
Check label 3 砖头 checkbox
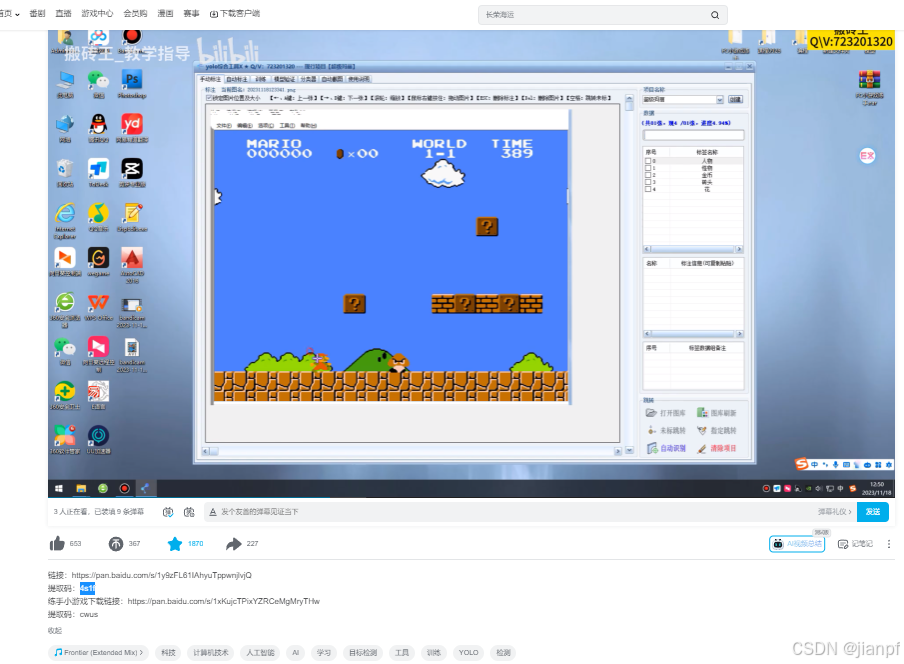(648, 182)
